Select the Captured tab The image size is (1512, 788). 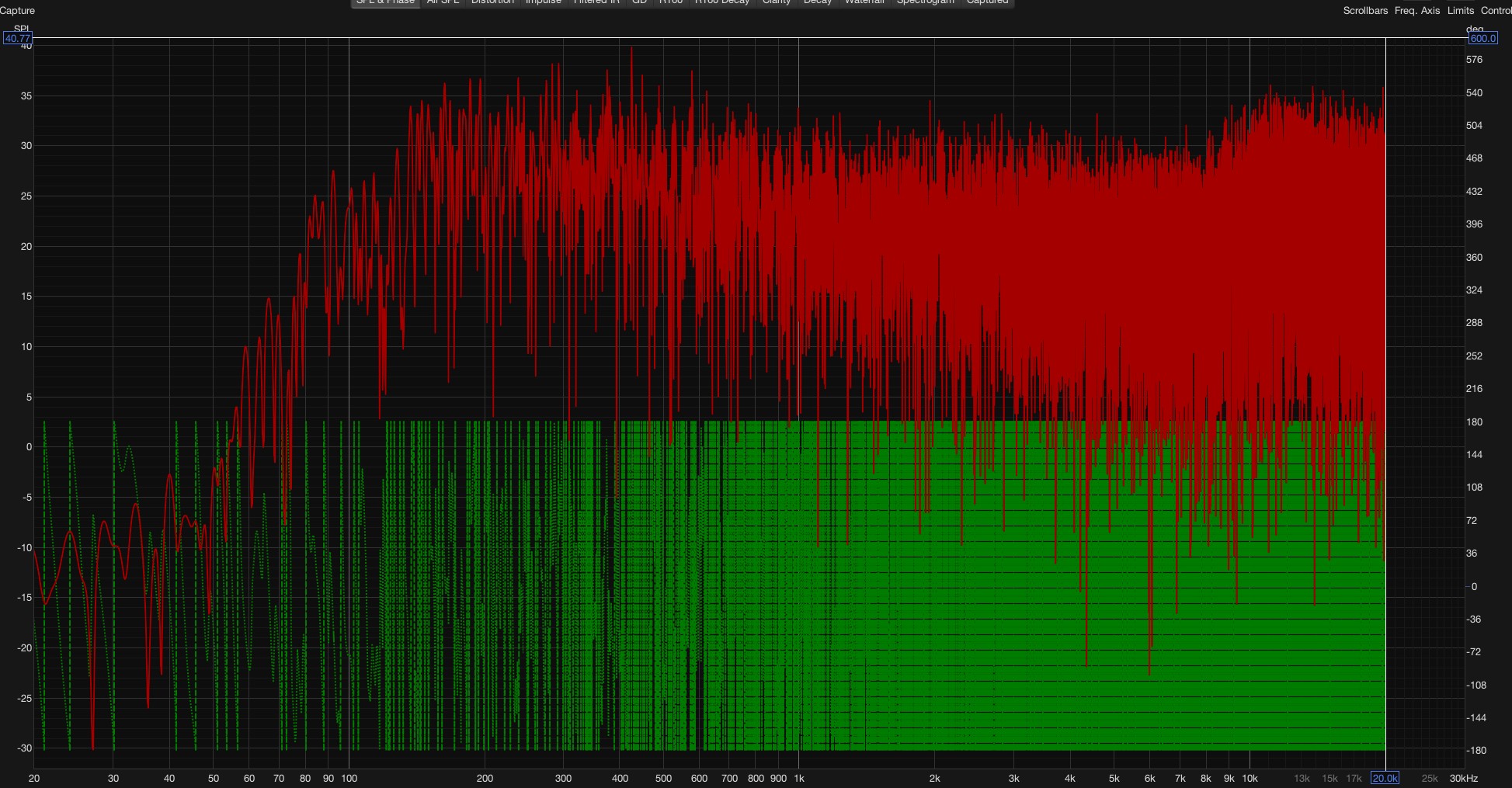(987, 2)
